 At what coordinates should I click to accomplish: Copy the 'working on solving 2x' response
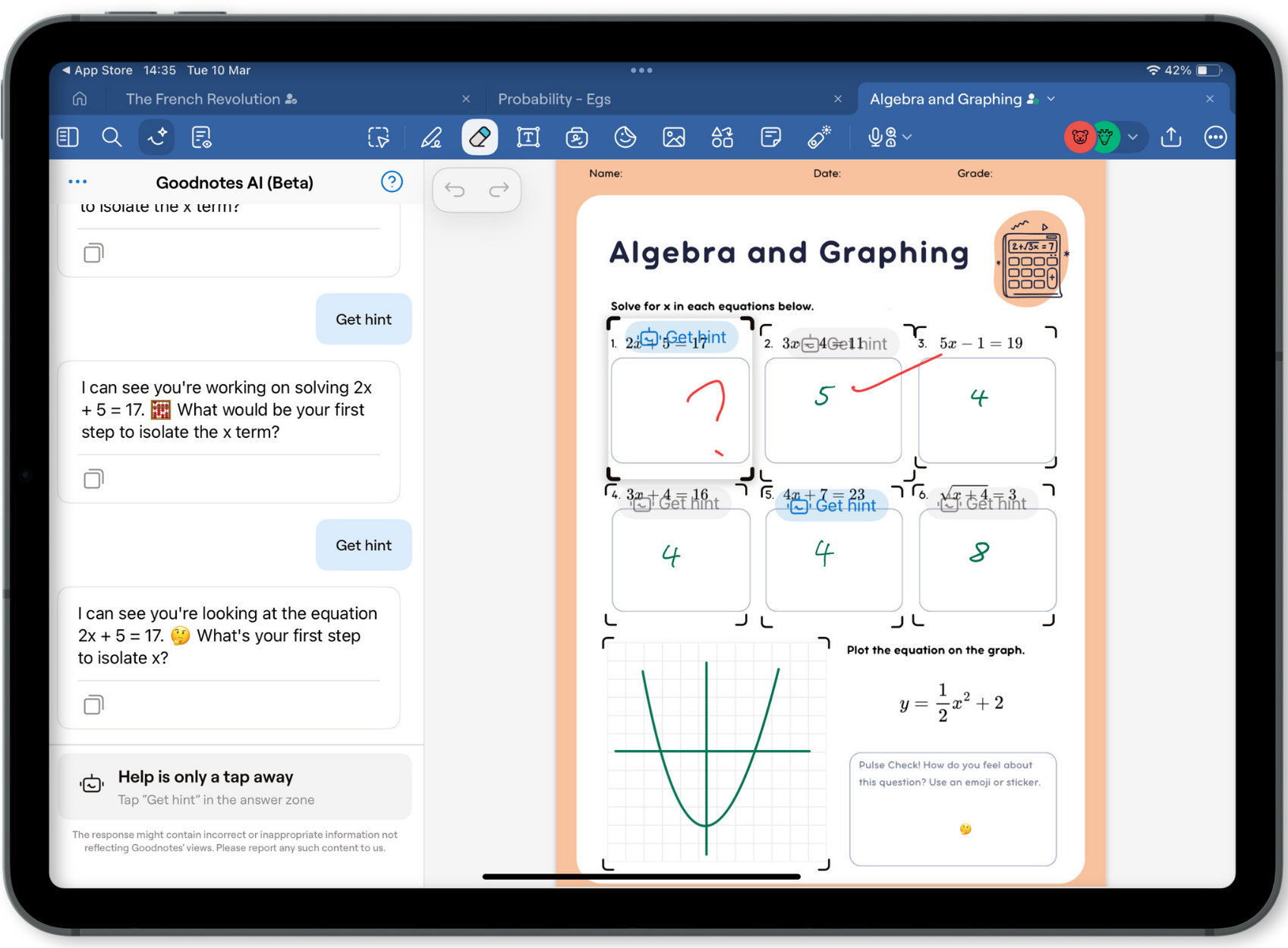pyautogui.click(x=93, y=479)
